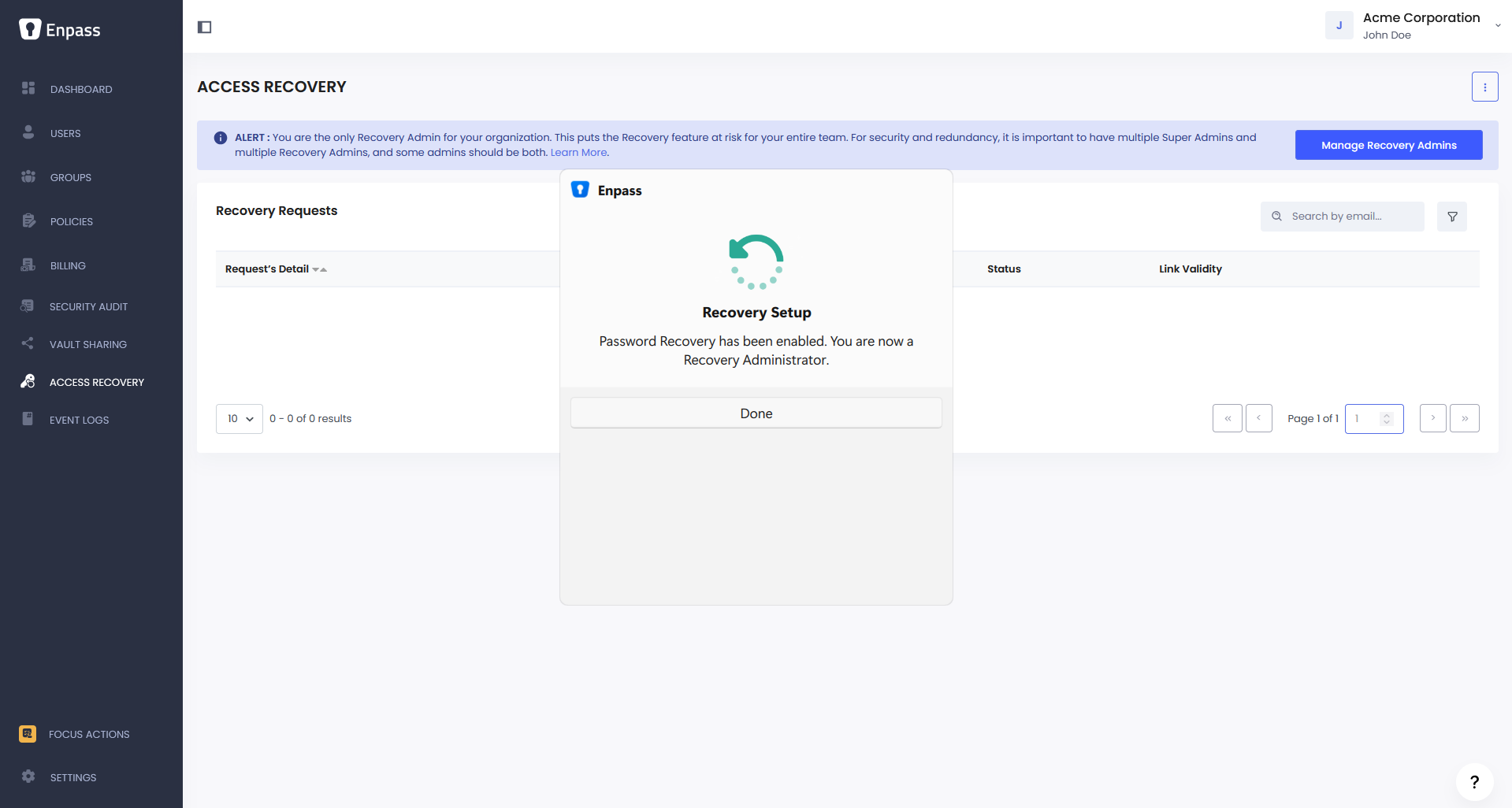Click the Billing icon
The height and width of the screenshot is (808, 1512).
pos(28,265)
